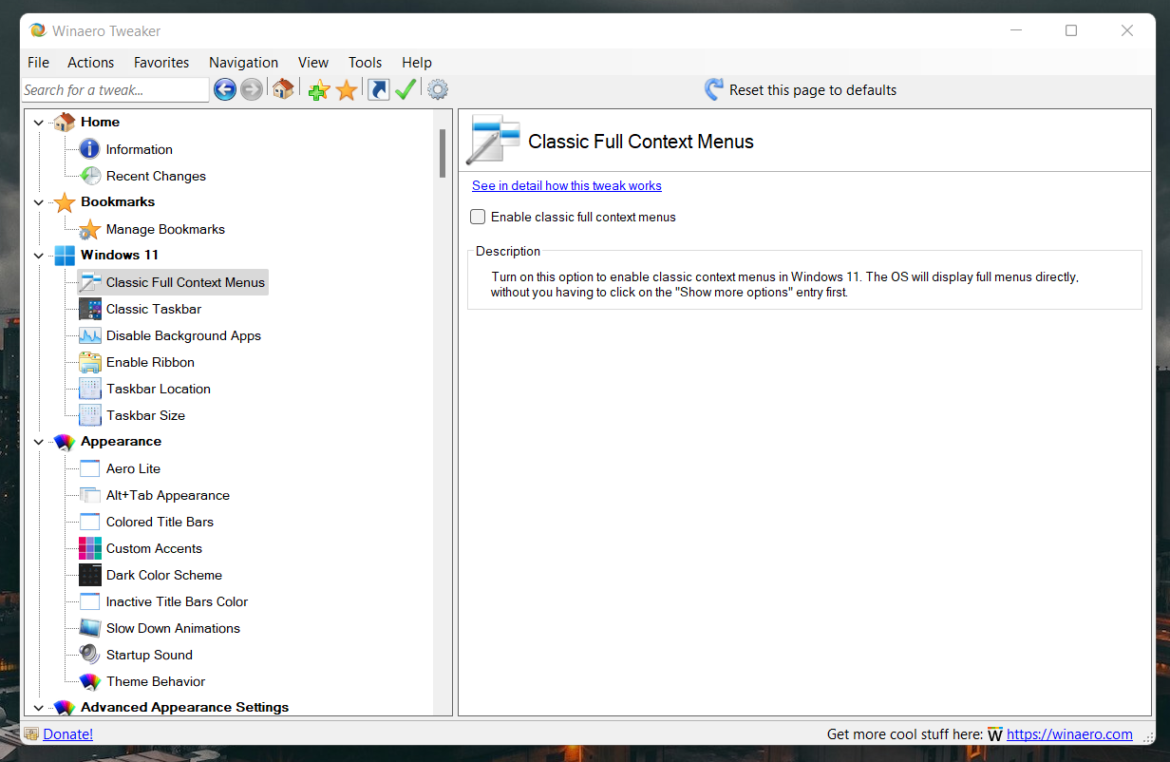This screenshot has width=1170, height=762.
Task: Open the Navigation menu
Action: click(243, 62)
